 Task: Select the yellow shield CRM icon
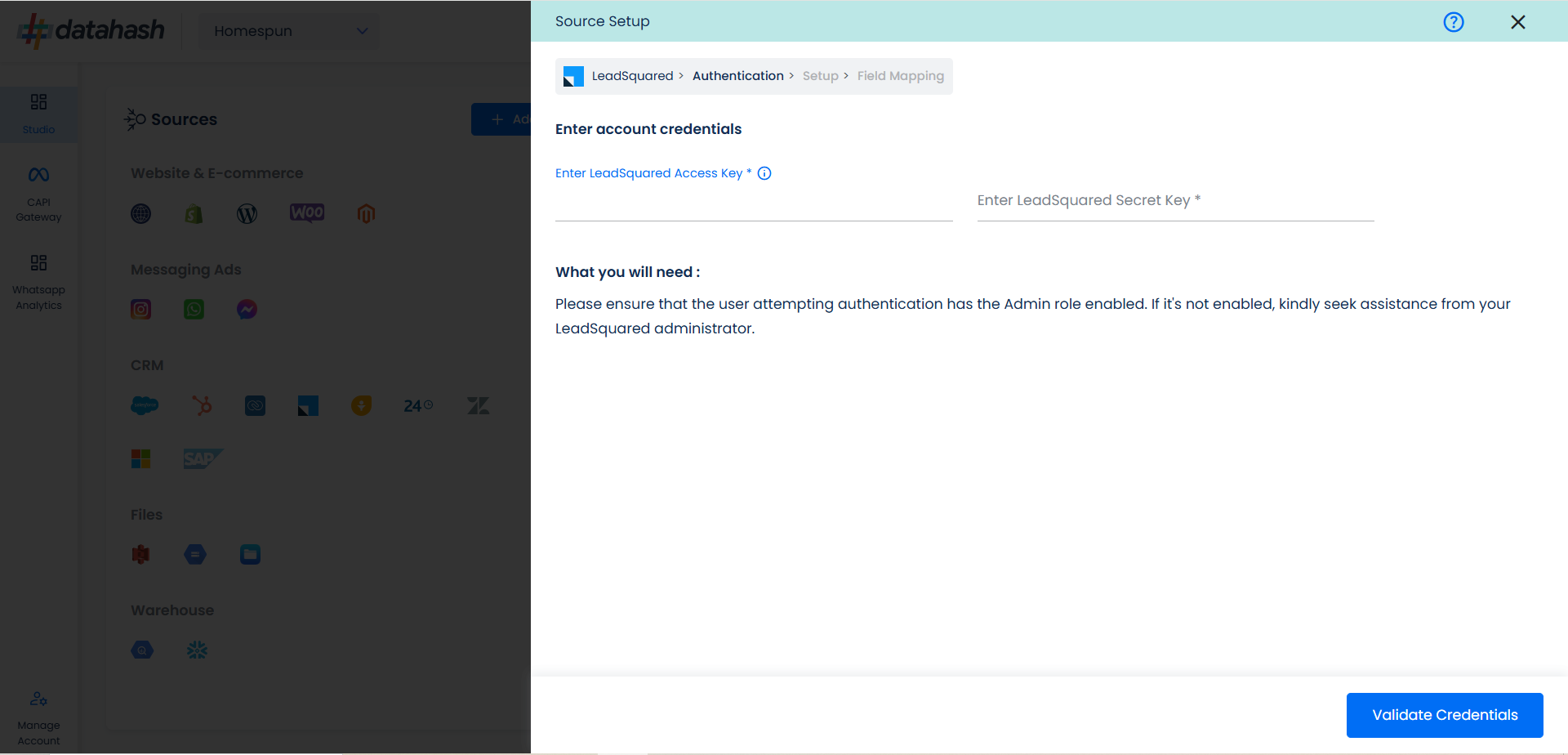pos(361,405)
